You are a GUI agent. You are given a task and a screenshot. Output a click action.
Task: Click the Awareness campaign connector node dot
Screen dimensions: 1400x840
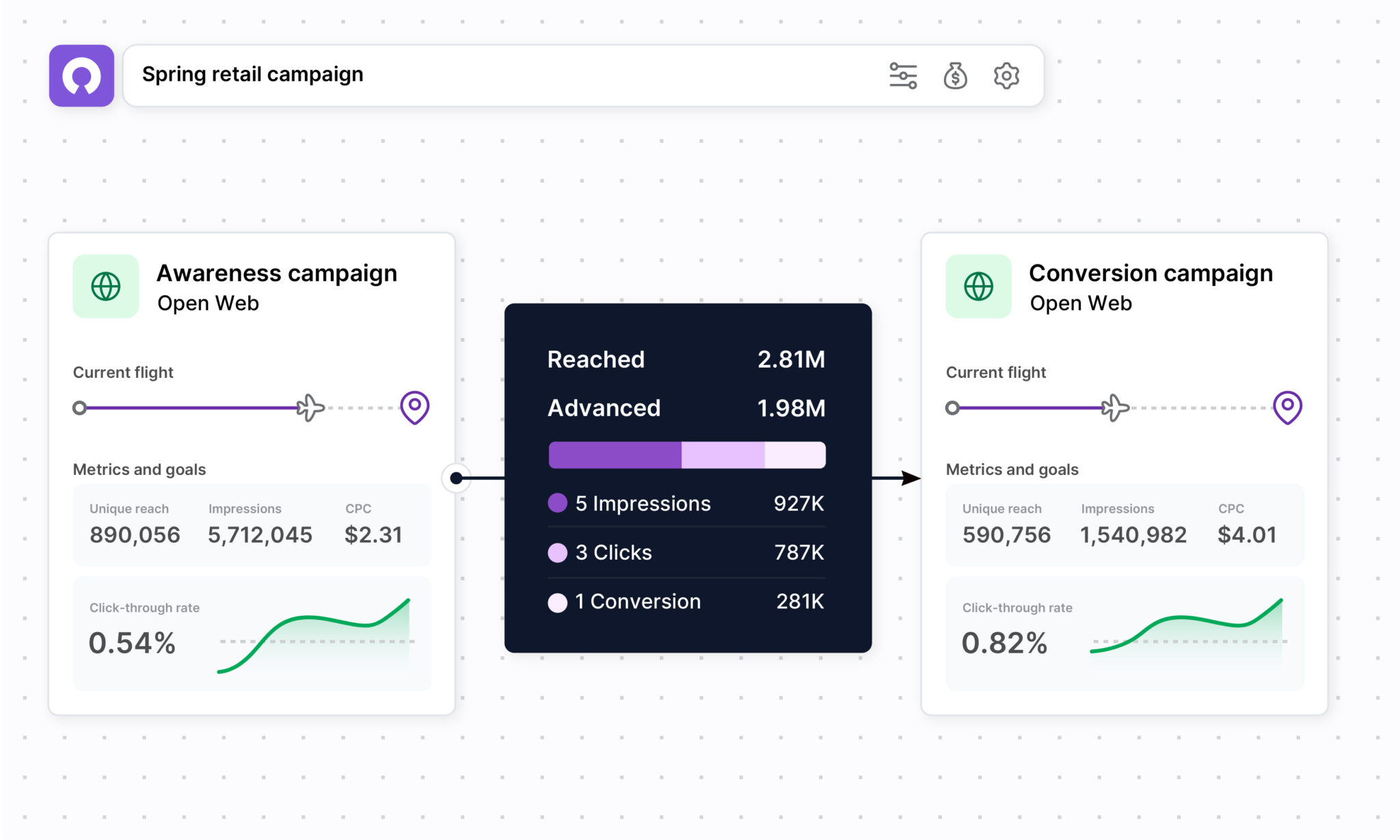click(456, 478)
